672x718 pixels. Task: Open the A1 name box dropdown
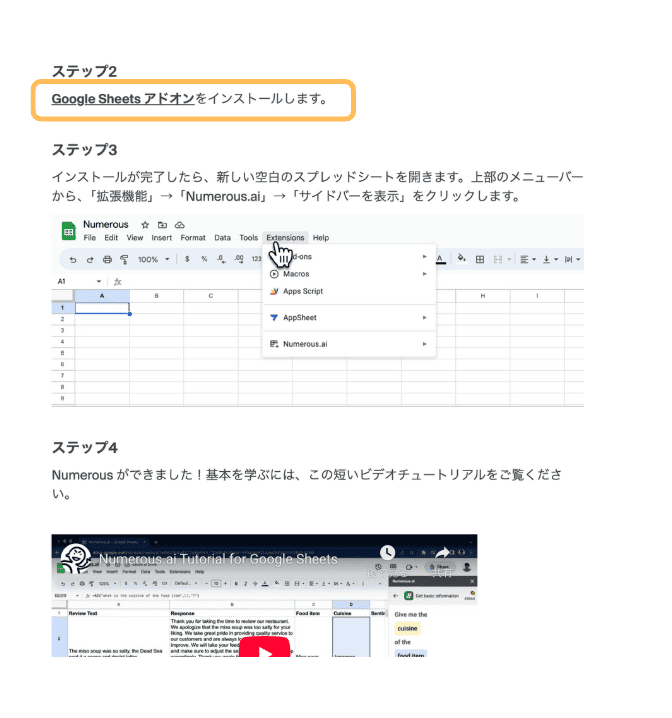pyautogui.click(x=98, y=281)
